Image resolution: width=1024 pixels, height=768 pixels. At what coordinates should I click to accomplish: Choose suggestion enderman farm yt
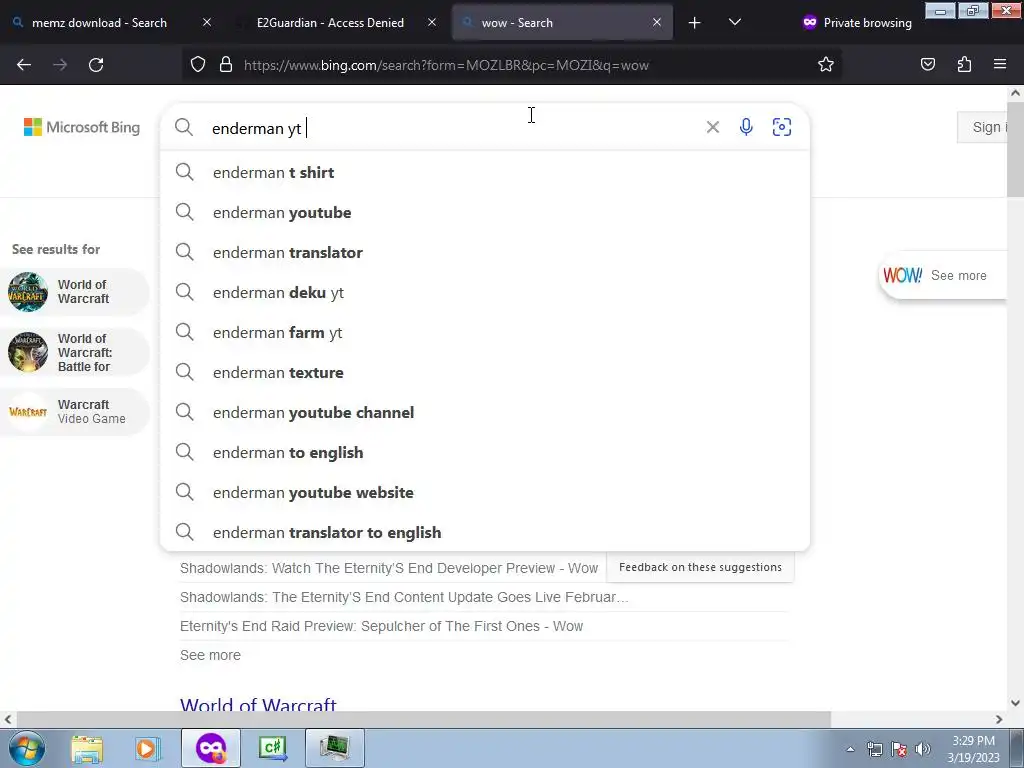(x=485, y=332)
